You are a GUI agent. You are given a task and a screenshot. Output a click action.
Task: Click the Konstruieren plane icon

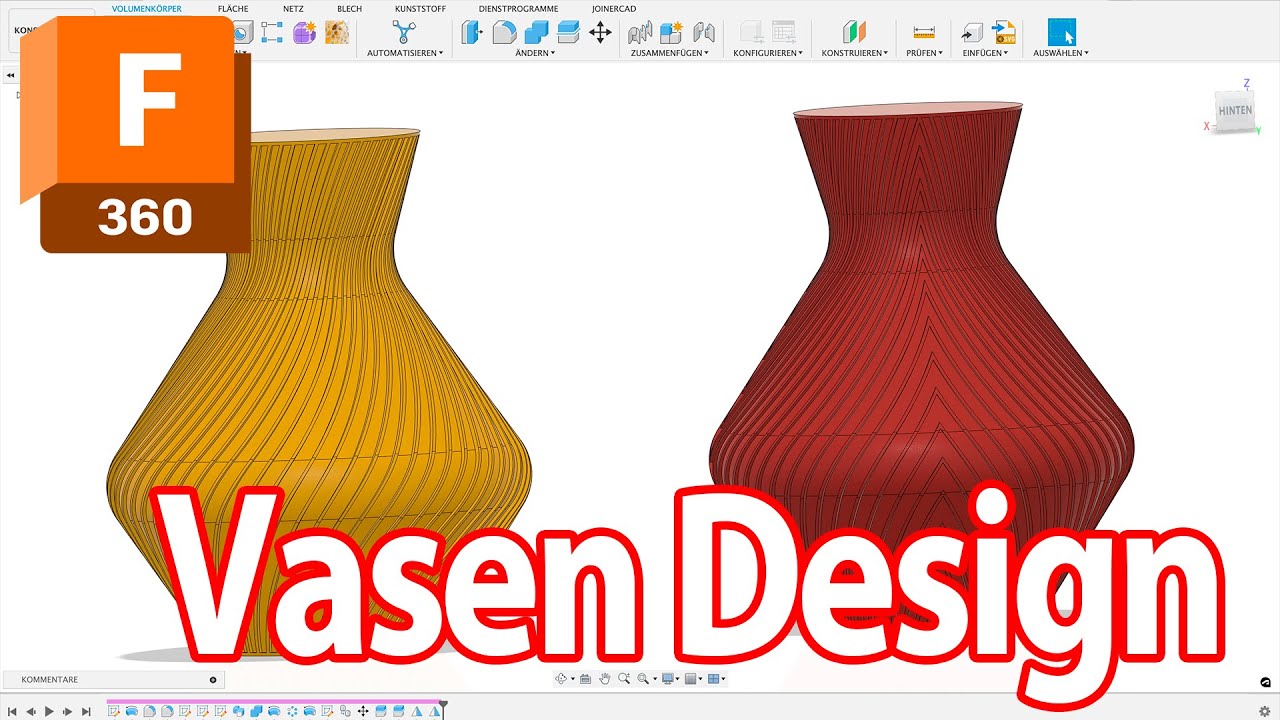pos(854,32)
